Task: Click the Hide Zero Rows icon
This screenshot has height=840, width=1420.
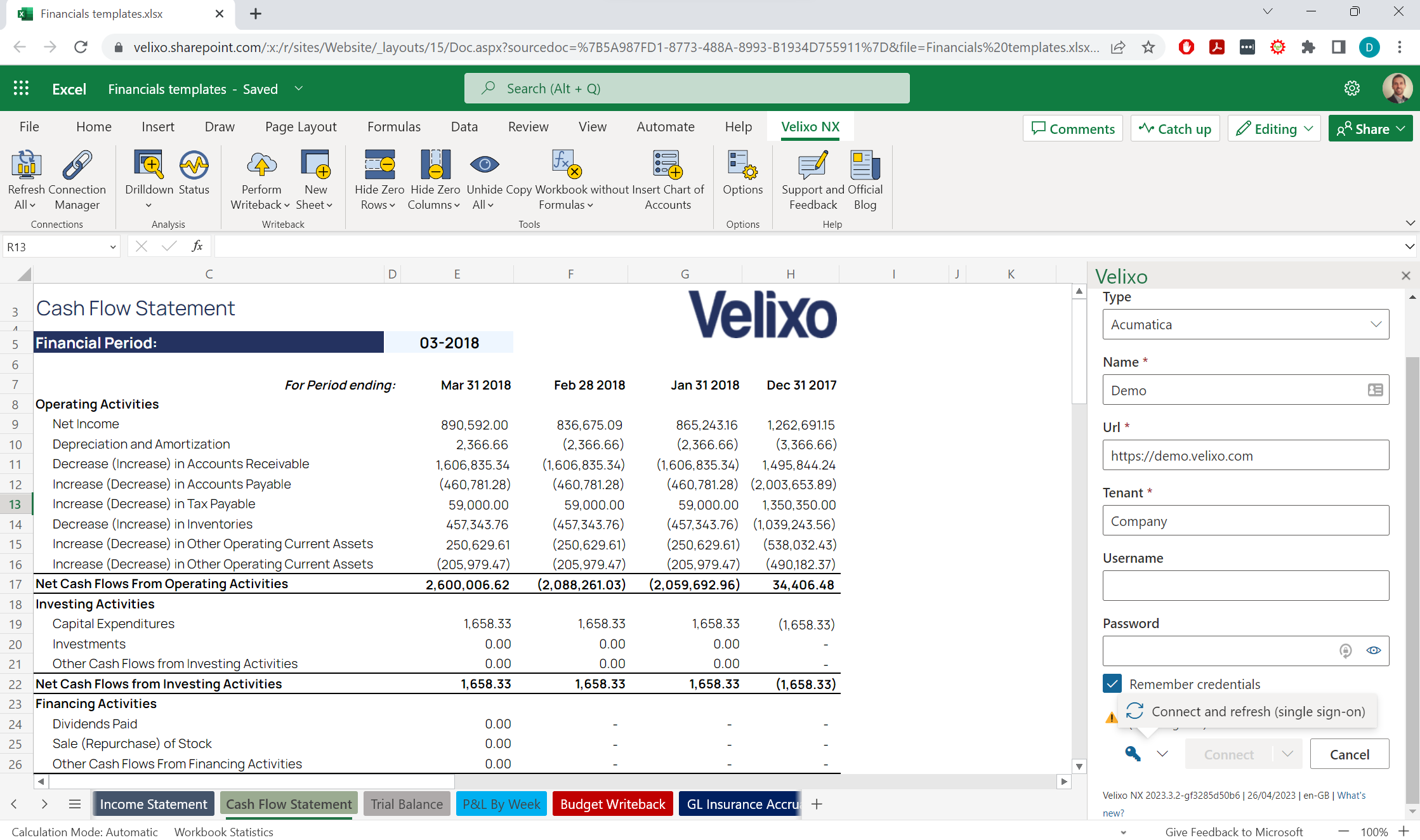Action: (379, 165)
